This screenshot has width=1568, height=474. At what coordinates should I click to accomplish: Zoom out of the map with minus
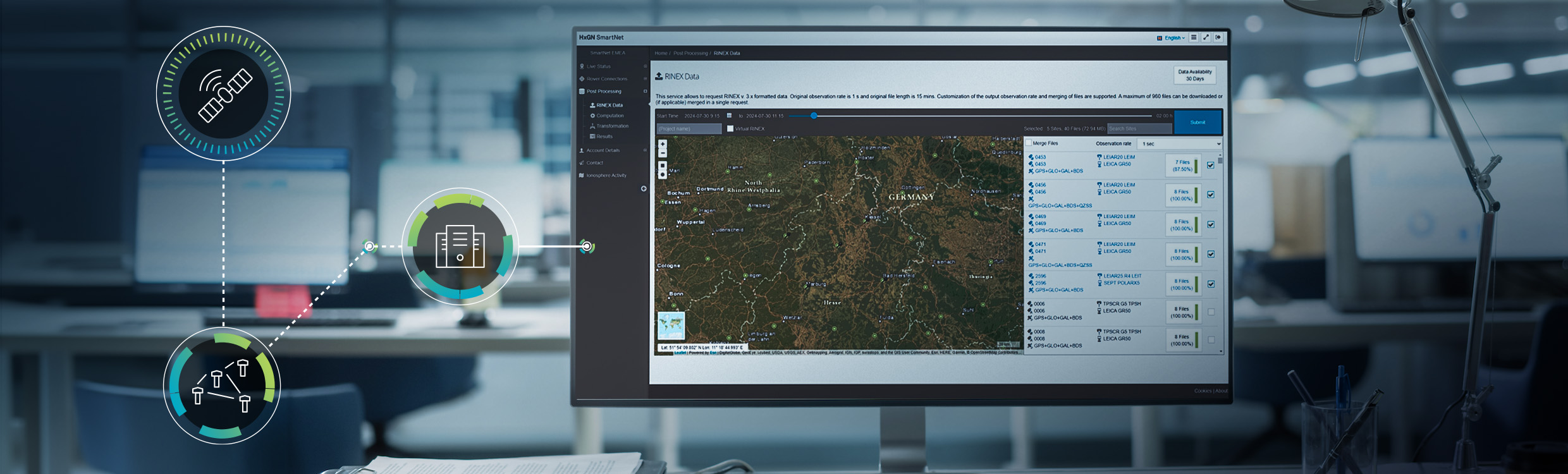[663, 153]
